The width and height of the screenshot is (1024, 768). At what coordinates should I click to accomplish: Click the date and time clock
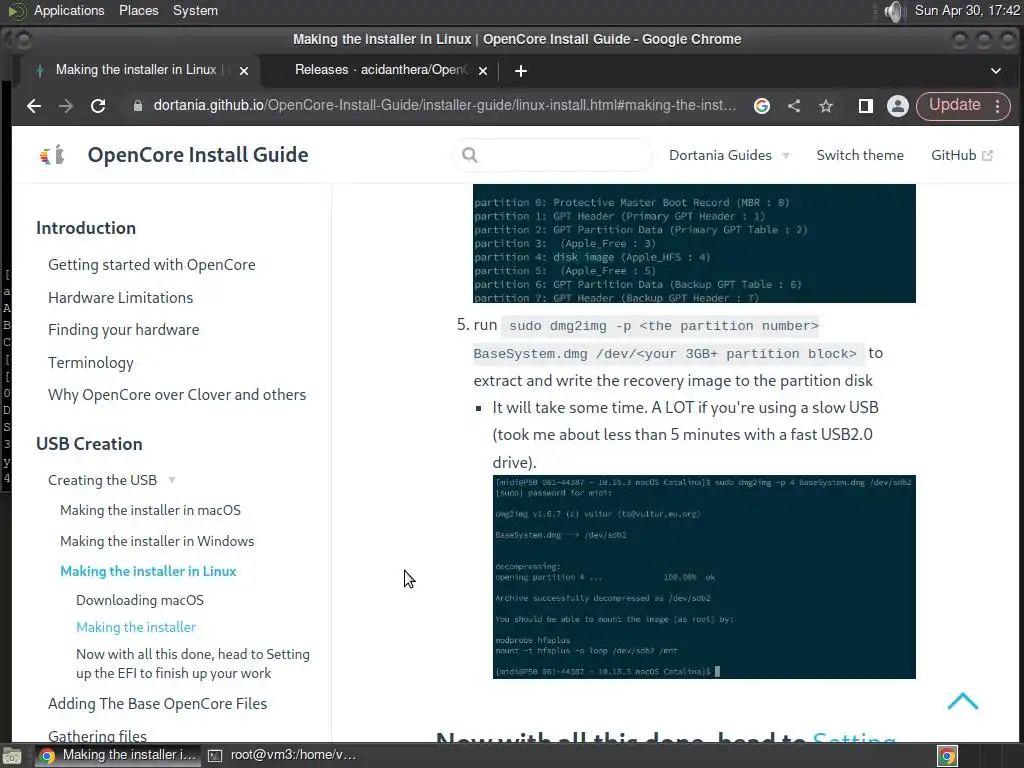pos(967,11)
